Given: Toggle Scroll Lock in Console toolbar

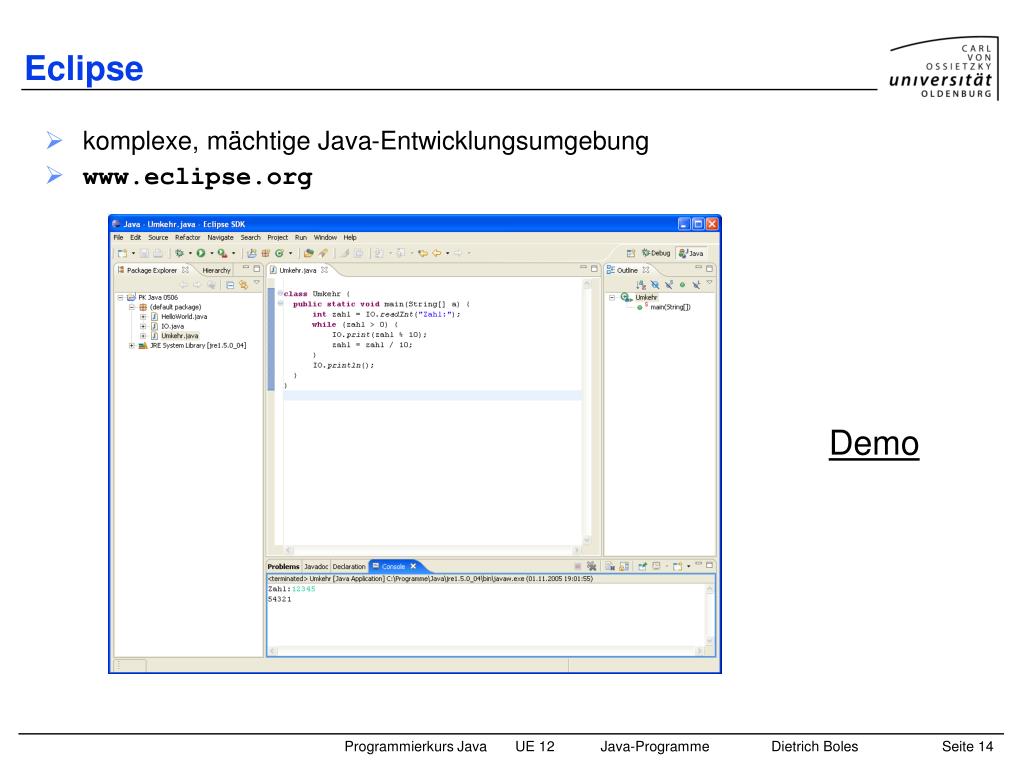Looking at the screenshot, I should pos(624,566).
